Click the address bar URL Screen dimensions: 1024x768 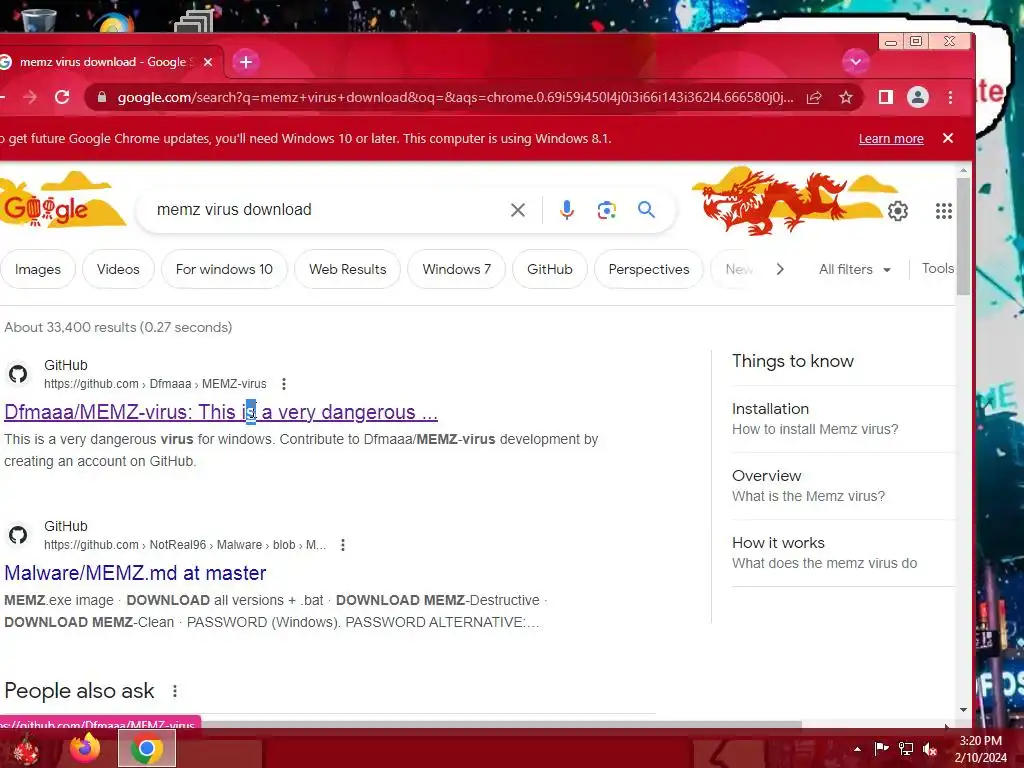[x=455, y=97]
